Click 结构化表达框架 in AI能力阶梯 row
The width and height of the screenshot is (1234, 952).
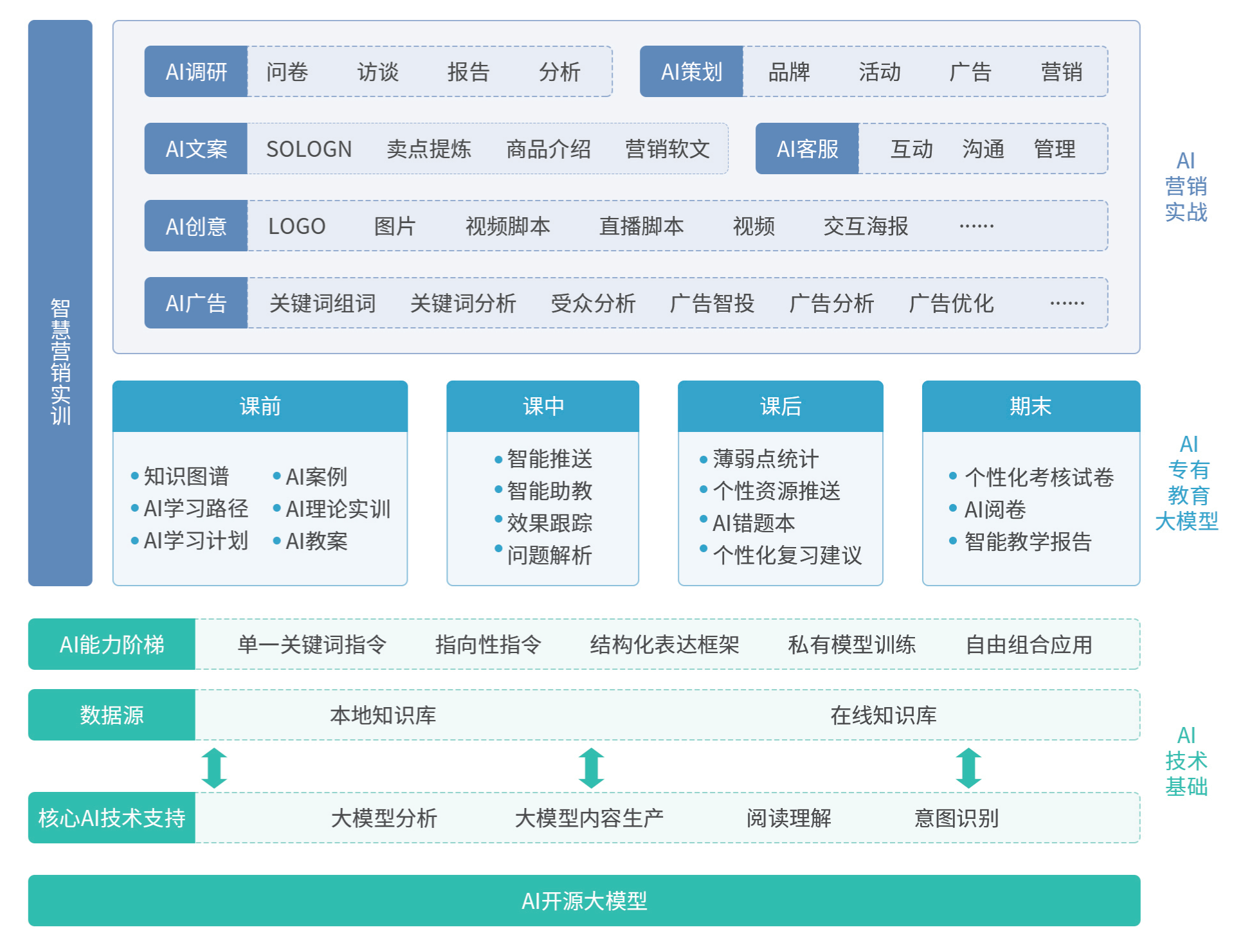(665, 645)
